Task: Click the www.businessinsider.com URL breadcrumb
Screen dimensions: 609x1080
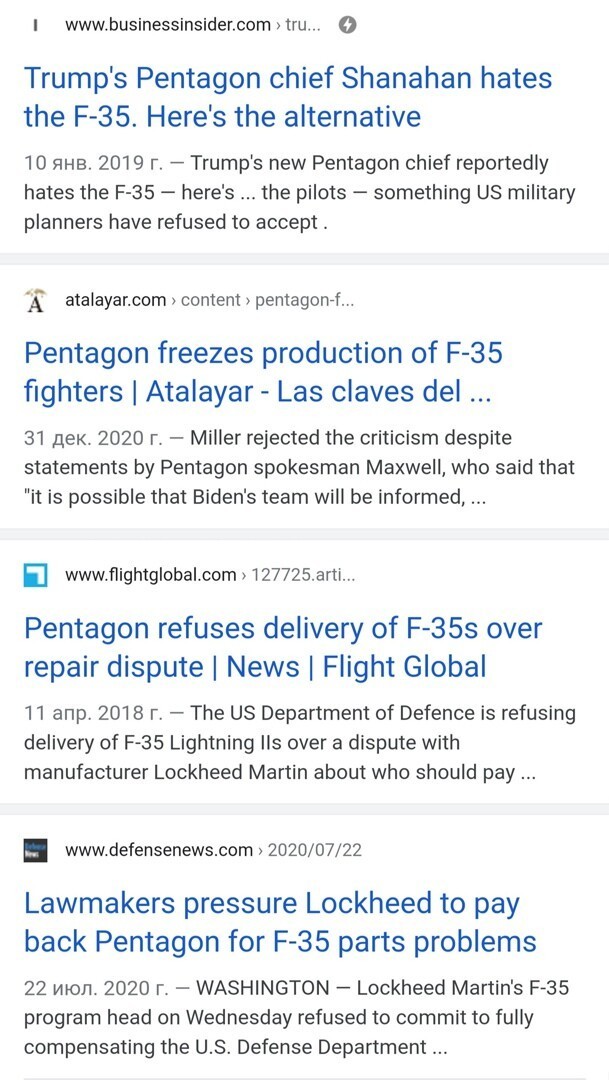Action: 192,25
